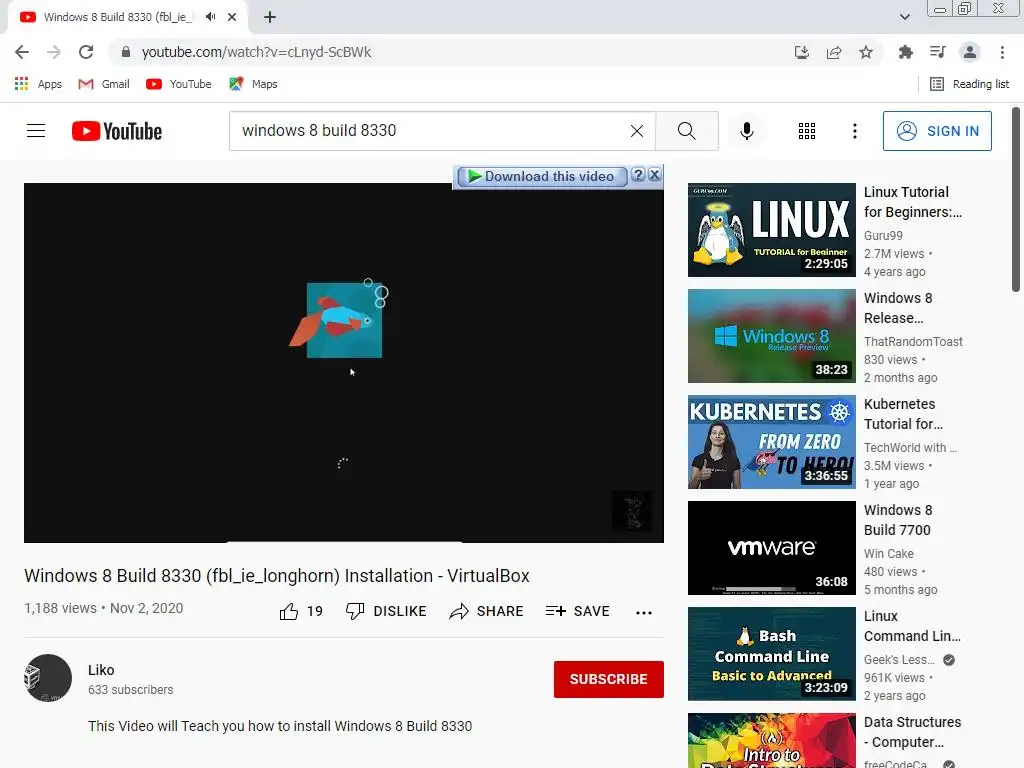The width and height of the screenshot is (1024, 768).
Task: Open the Apps bookmark
Action: 38,84
